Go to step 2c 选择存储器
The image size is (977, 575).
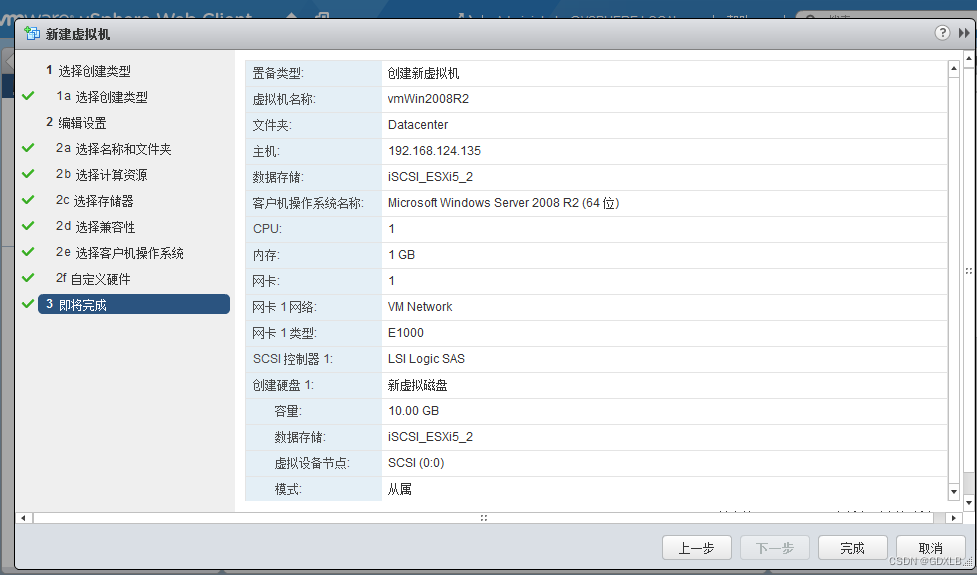click(x=95, y=201)
